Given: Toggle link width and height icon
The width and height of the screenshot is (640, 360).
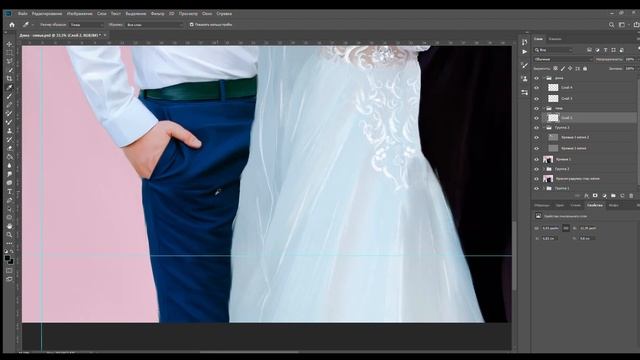Looking at the screenshot, I should tap(566, 228).
